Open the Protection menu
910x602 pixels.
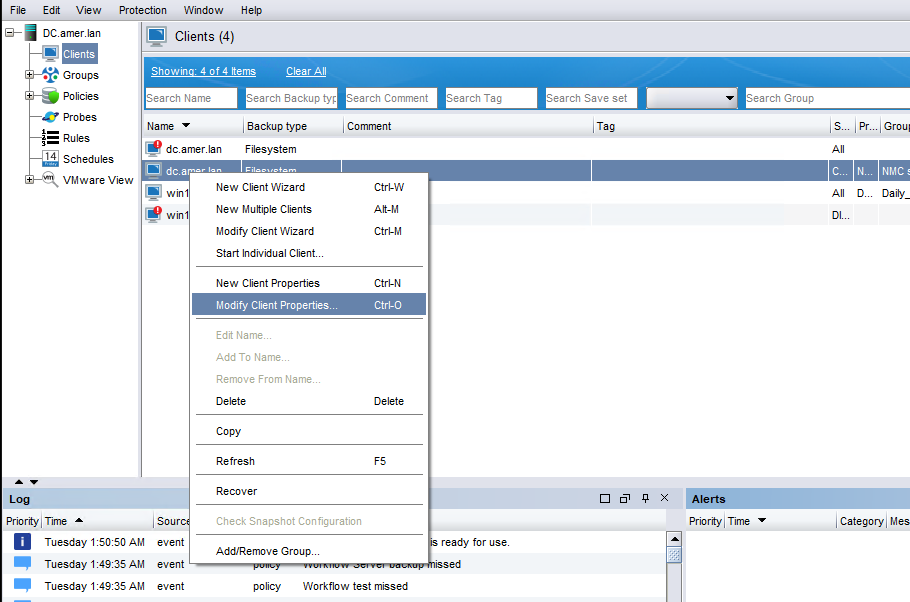(x=142, y=10)
